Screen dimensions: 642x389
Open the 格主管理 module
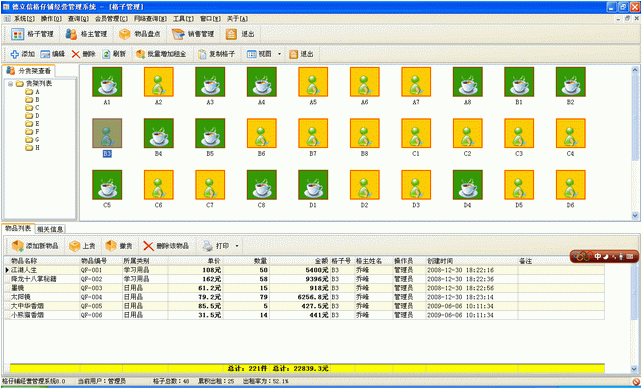(86, 34)
